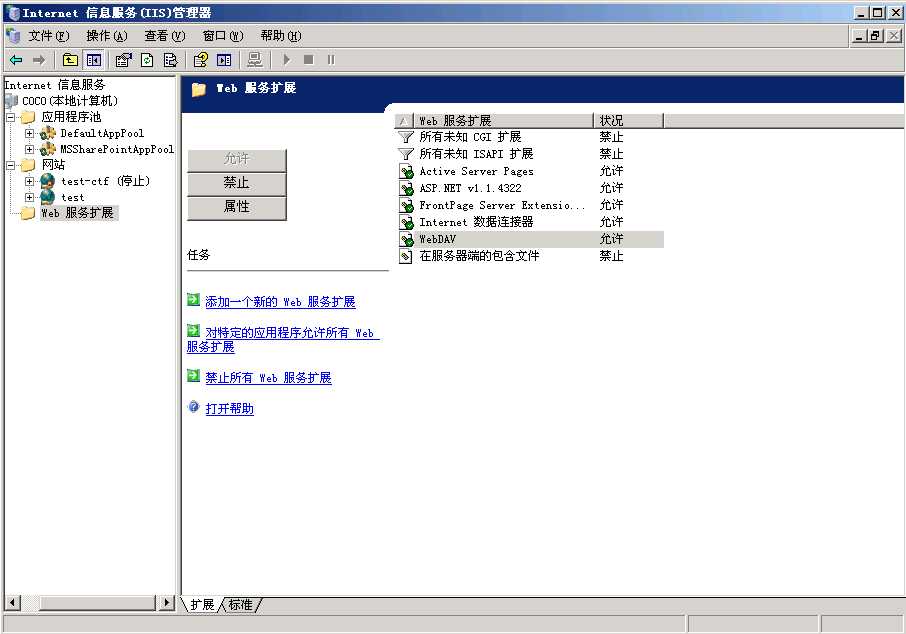This screenshot has height=634, width=906.
Task: Click the Help toolbar icon
Action: click(200, 60)
